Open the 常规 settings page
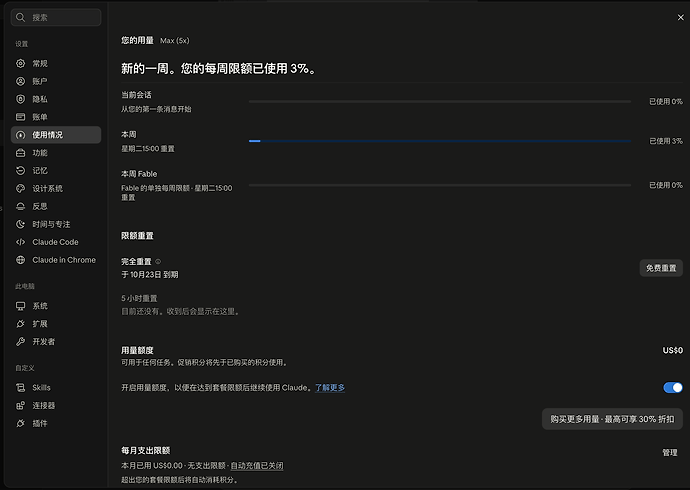The width and height of the screenshot is (690, 490). coord(56,63)
